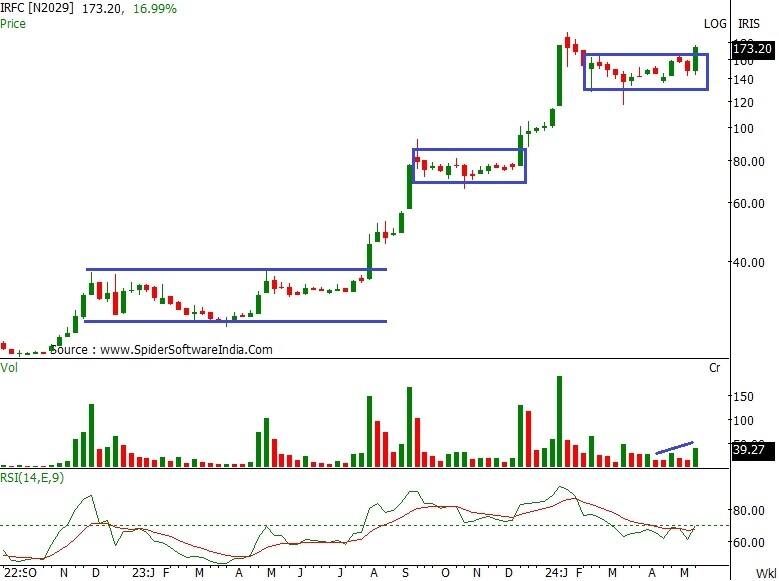This screenshot has height=581, width=779.
Task: Click the Vol panel label
Action: click(x=8, y=367)
